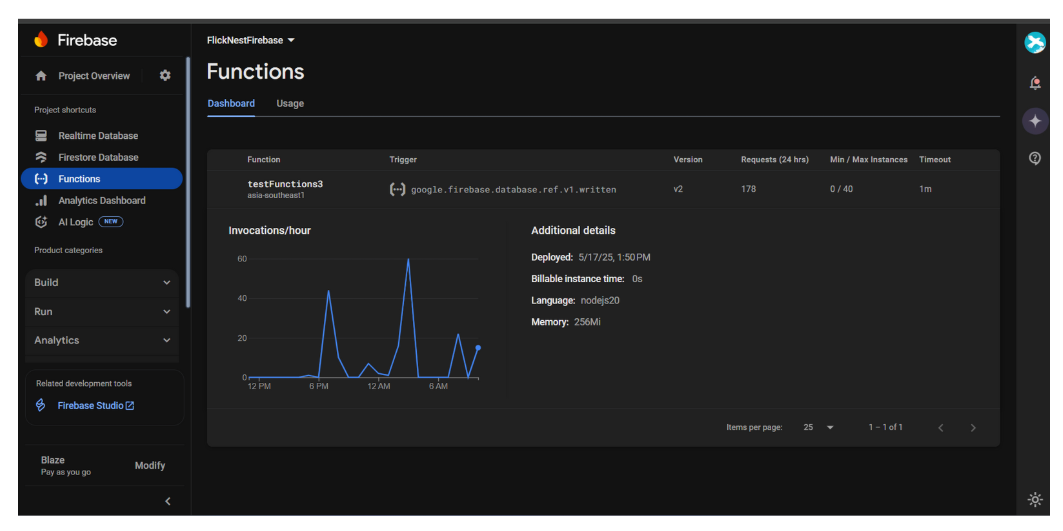
Task: Click the last data point on invocations chart
Action: coord(478,347)
